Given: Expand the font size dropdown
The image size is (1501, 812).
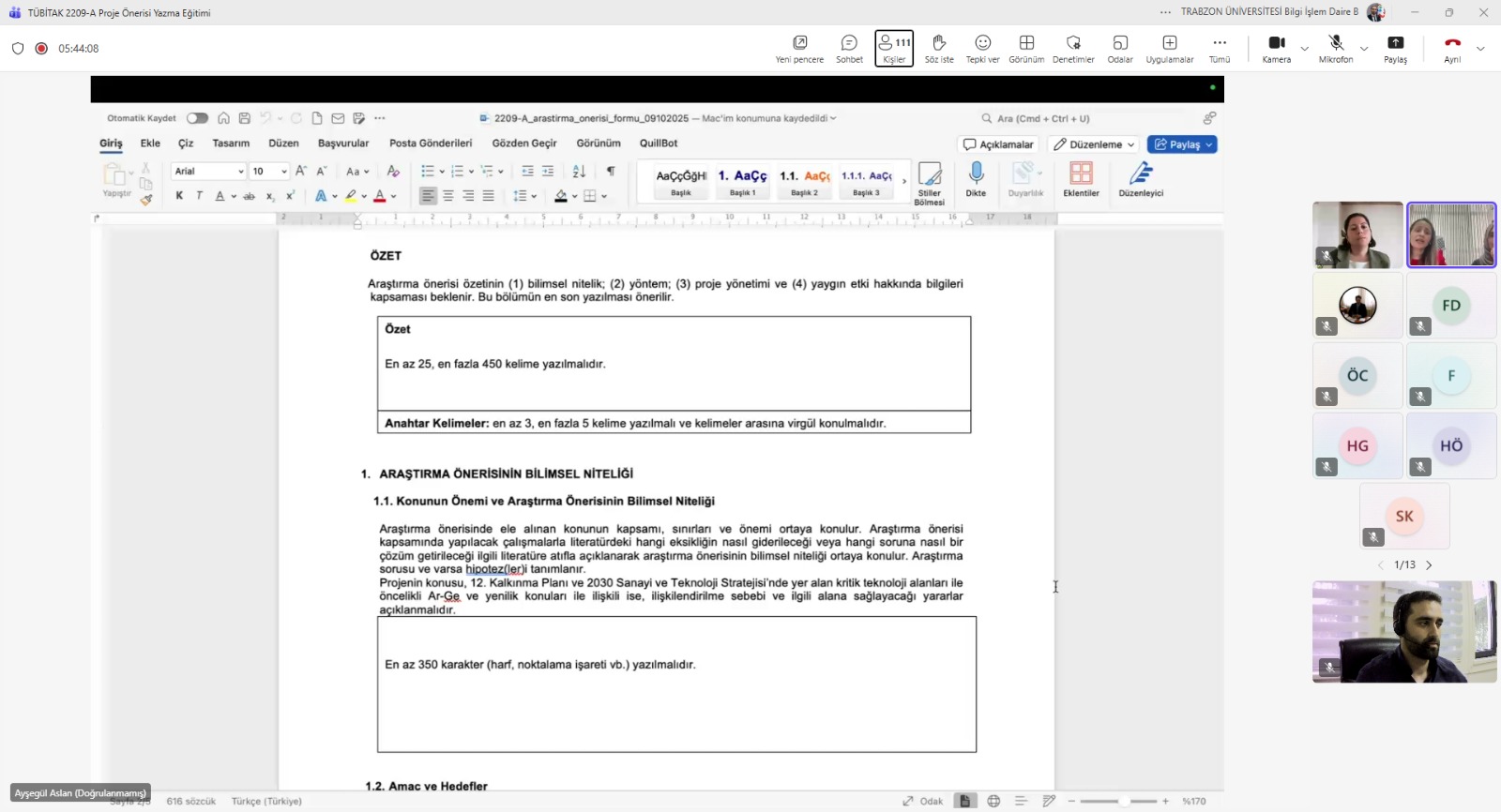Looking at the screenshot, I should (283, 172).
